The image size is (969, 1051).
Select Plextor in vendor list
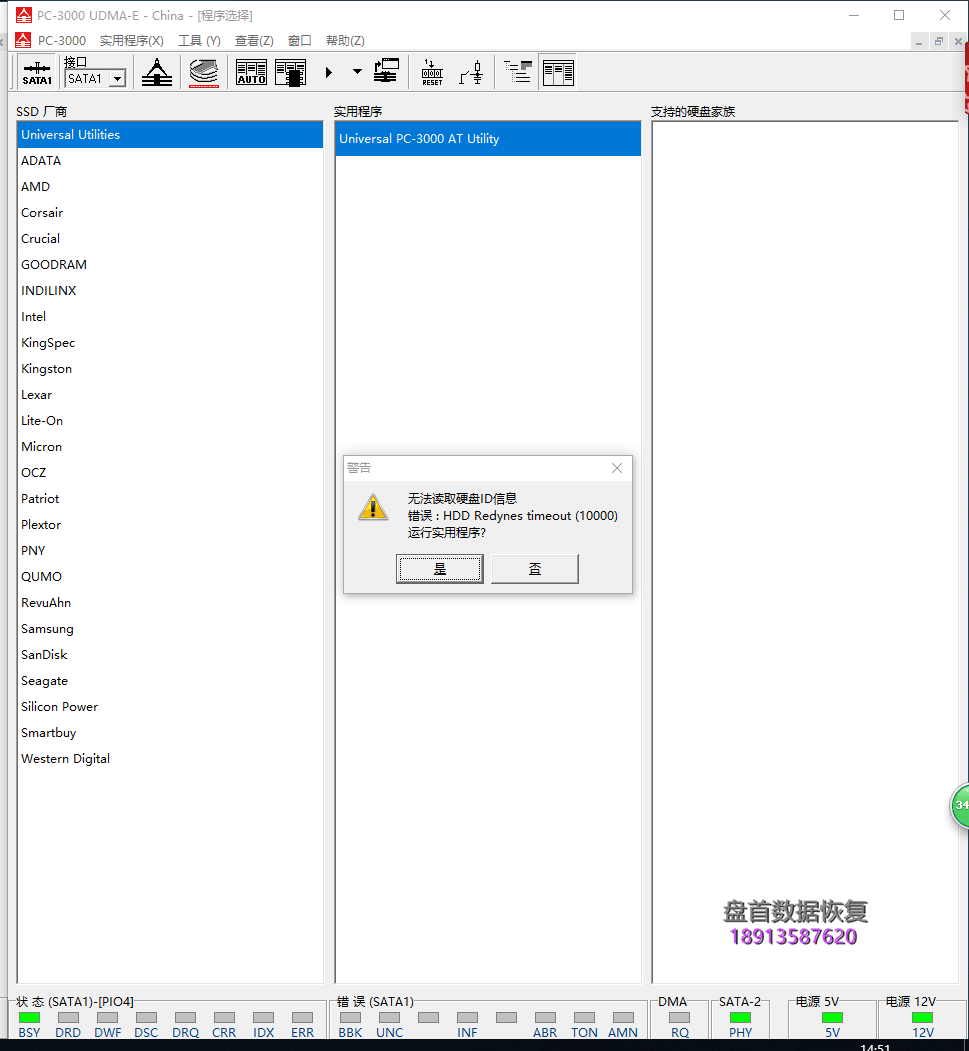(170, 524)
